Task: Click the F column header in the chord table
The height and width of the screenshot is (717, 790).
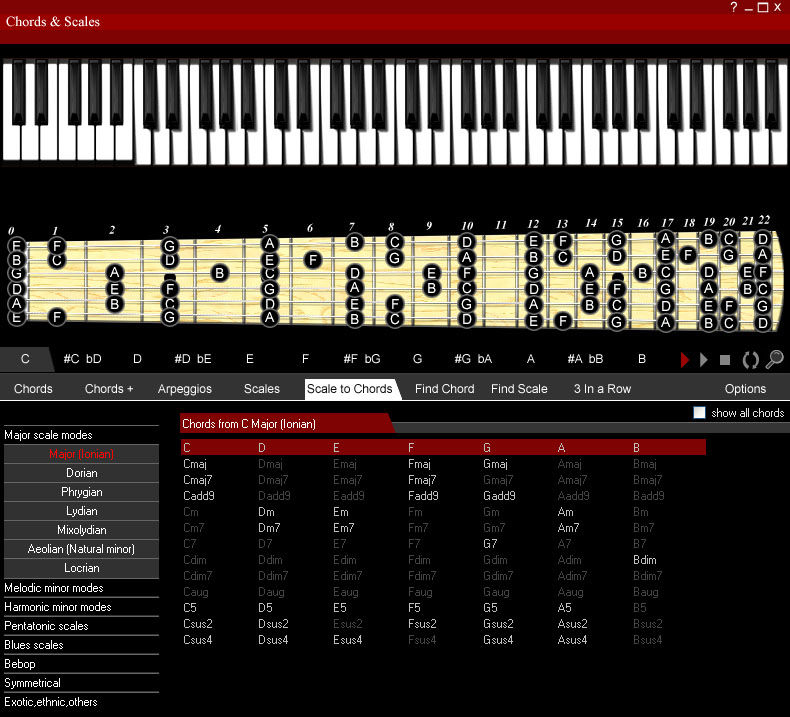Action: [x=411, y=447]
